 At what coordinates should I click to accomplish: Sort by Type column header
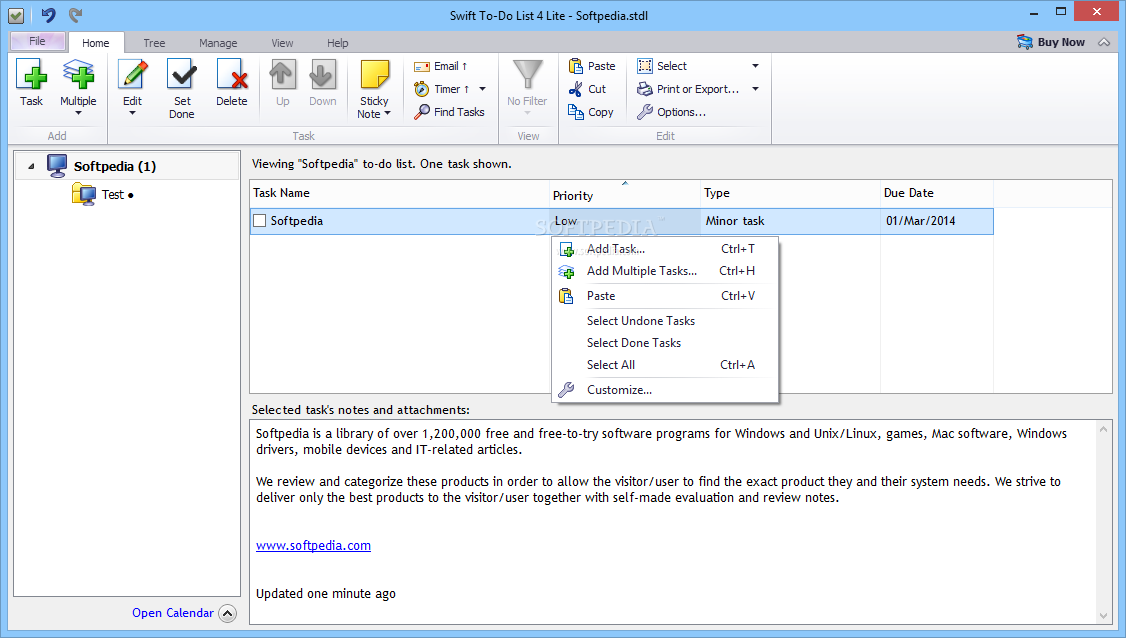(x=790, y=193)
